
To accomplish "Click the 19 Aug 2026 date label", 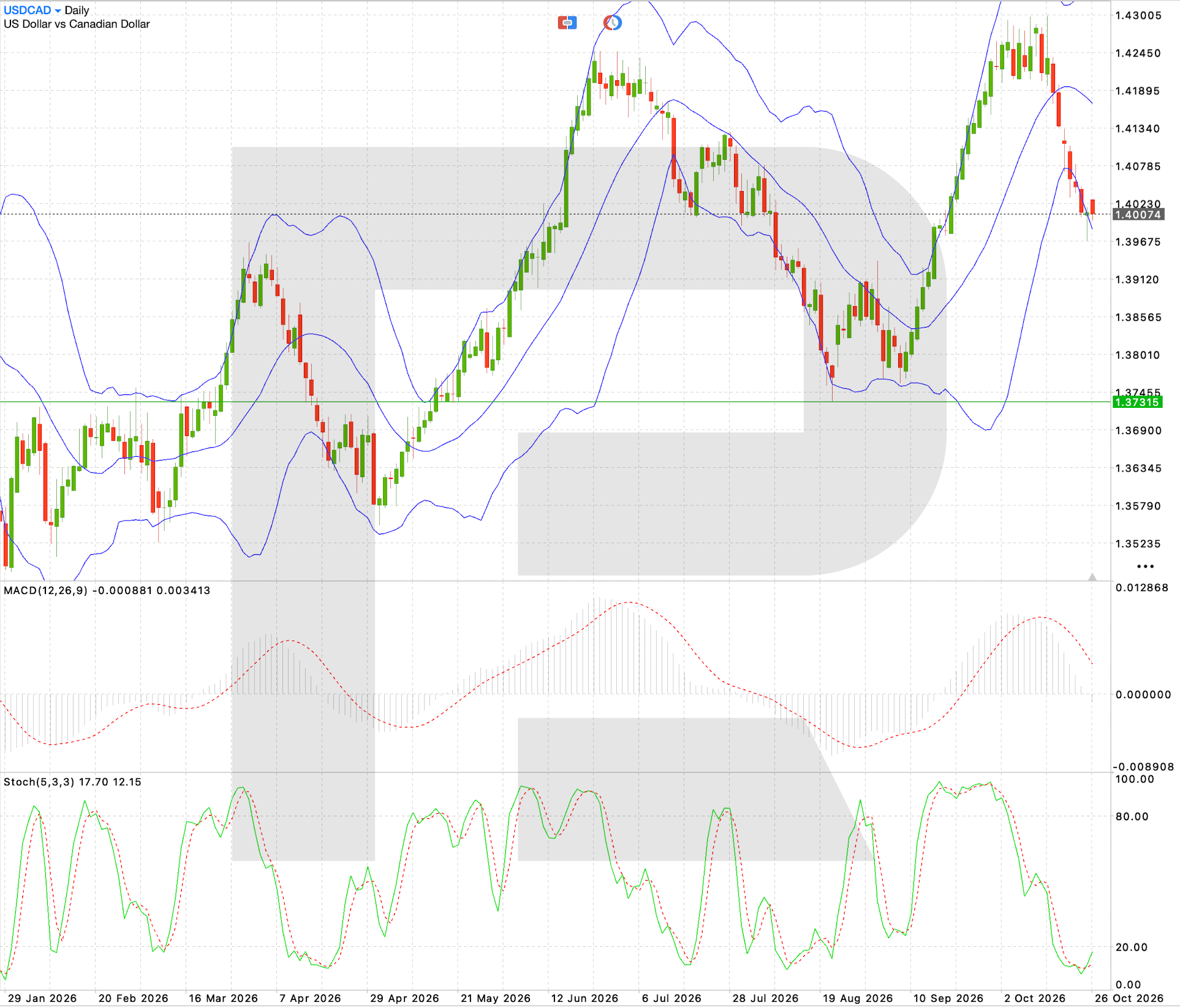I will [x=858, y=998].
